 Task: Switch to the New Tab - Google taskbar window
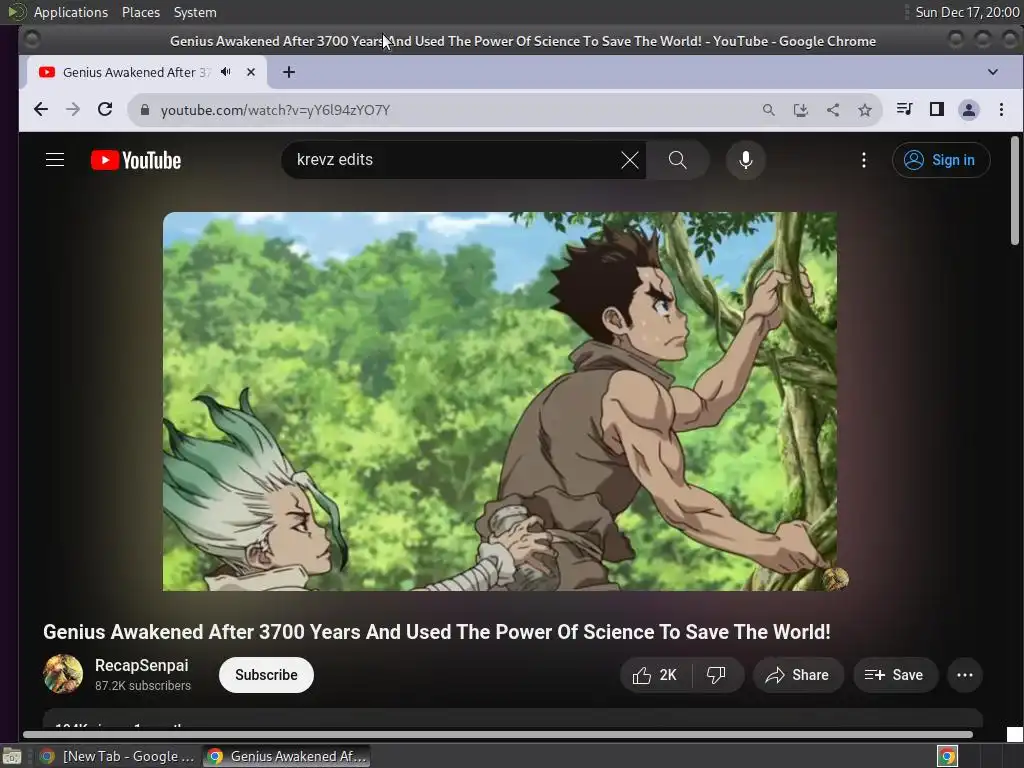tap(117, 756)
